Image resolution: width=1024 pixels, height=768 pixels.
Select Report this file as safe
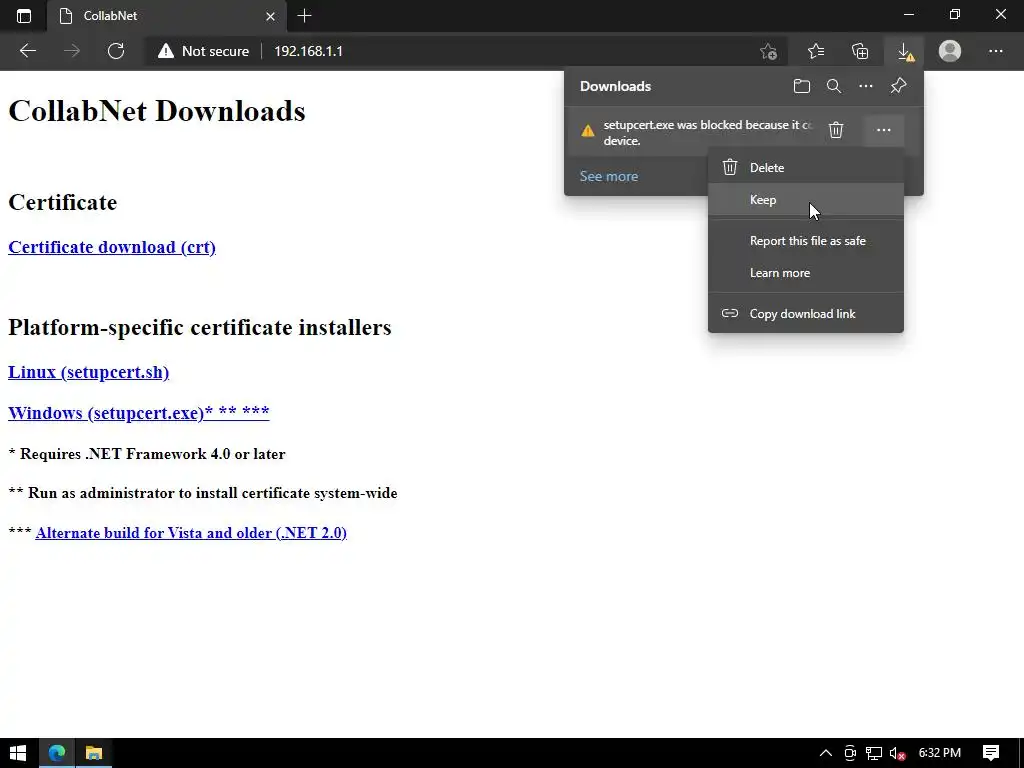pyautogui.click(x=806, y=241)
